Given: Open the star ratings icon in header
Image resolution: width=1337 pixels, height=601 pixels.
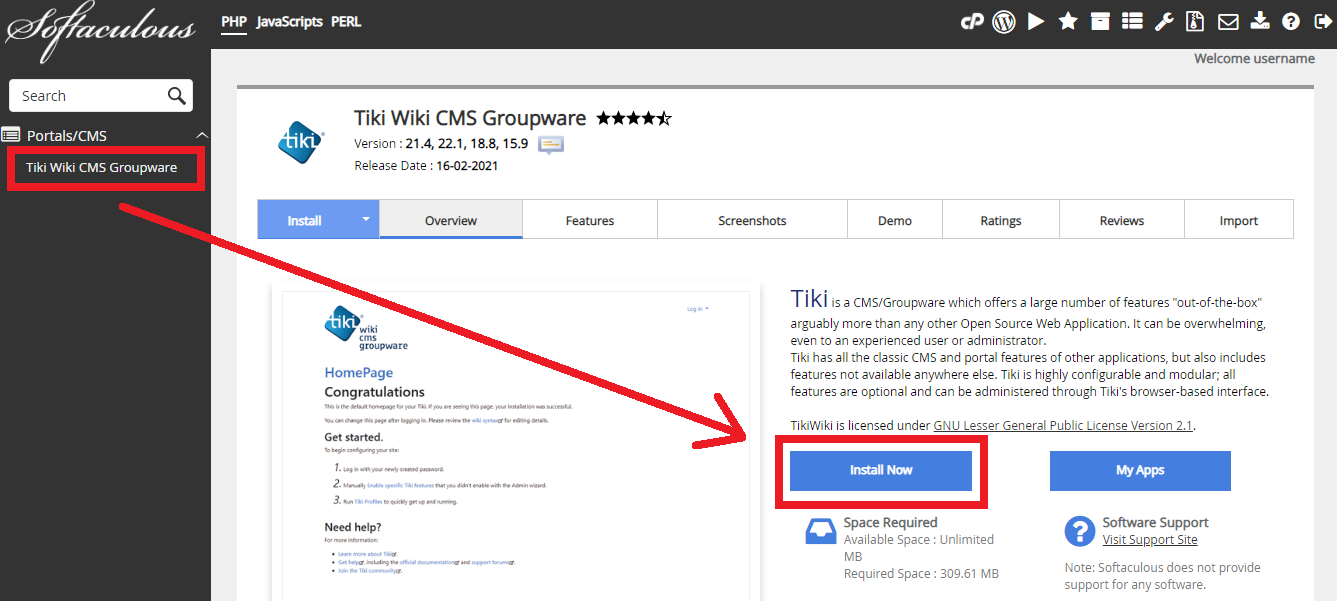Looking at the screenshot, I should [x=1068, y=21].
